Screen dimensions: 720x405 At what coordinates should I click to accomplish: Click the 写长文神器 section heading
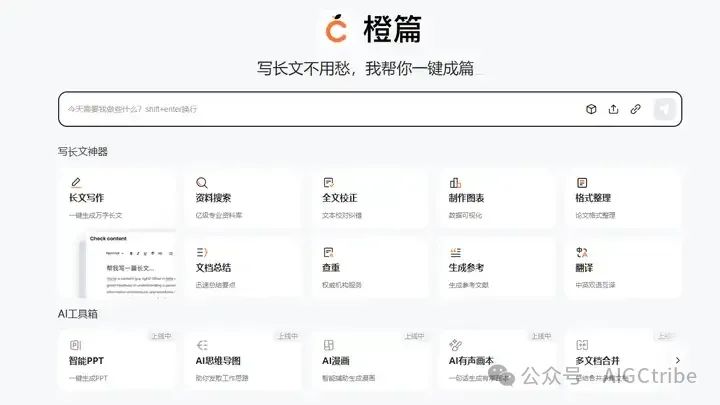[x=83, y=152]
